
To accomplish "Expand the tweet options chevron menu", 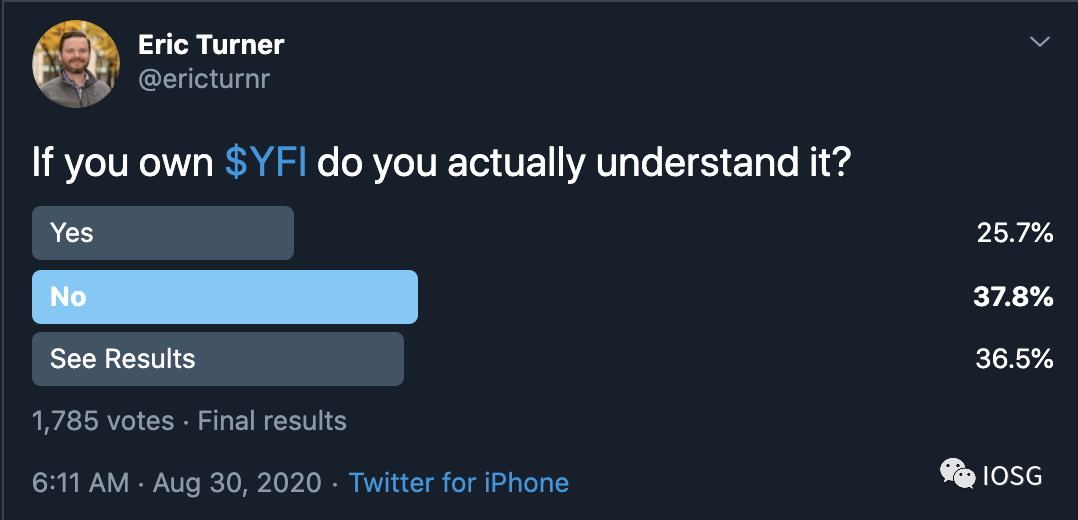I will [1040, 42].
